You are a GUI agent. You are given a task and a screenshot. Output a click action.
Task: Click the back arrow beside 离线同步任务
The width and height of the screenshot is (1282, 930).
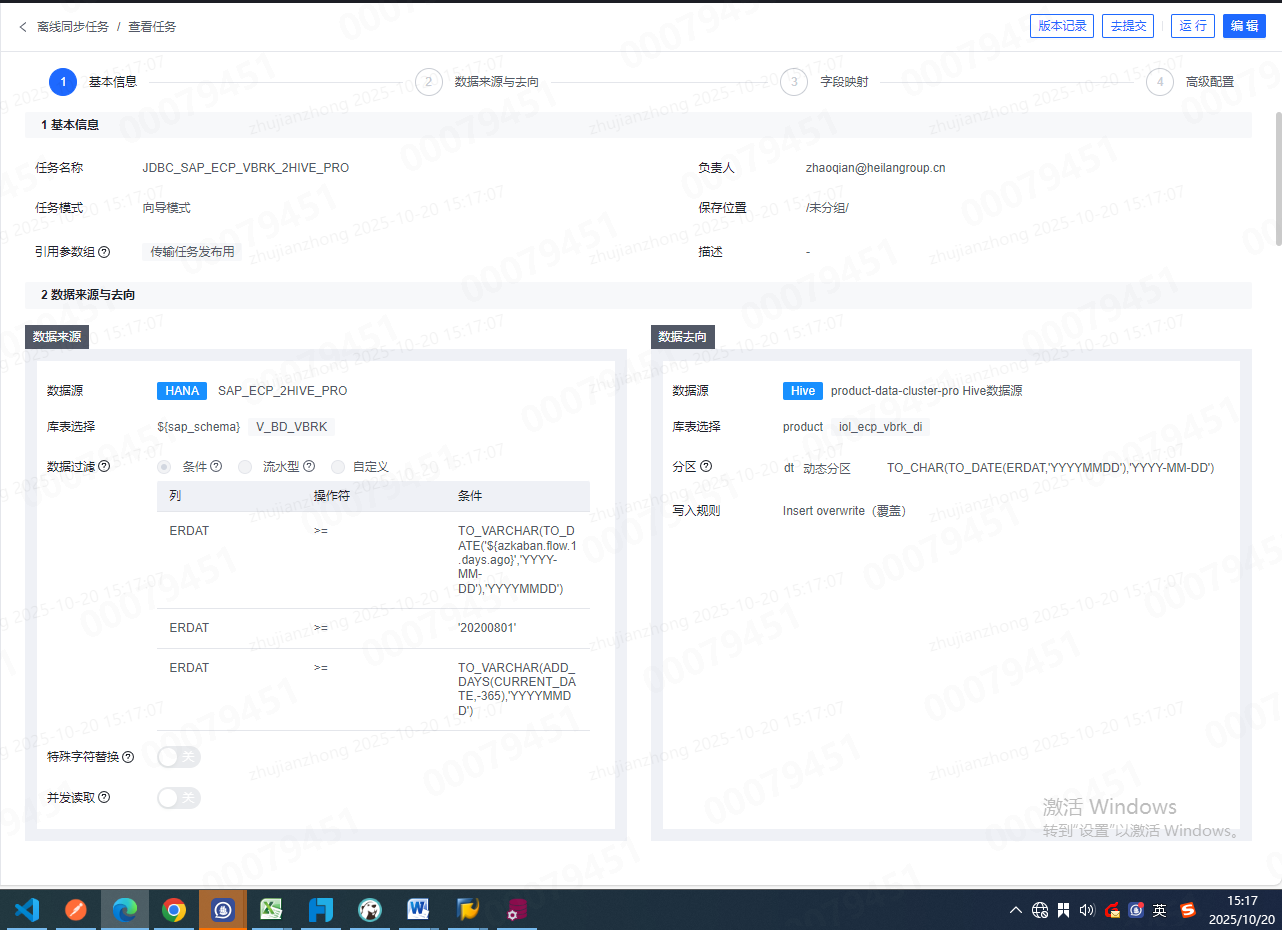tap(23, 27)
